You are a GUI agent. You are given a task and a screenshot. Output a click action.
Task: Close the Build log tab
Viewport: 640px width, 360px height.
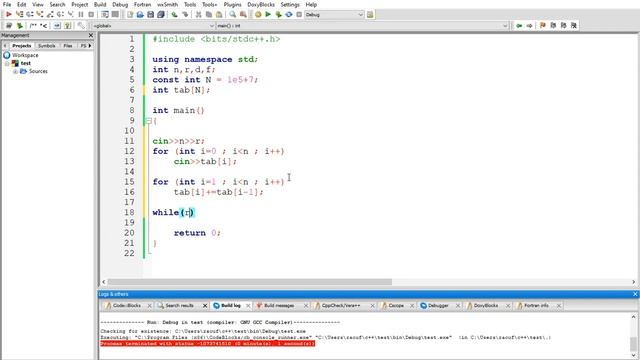pyautogui.click(x=248, y=305)
